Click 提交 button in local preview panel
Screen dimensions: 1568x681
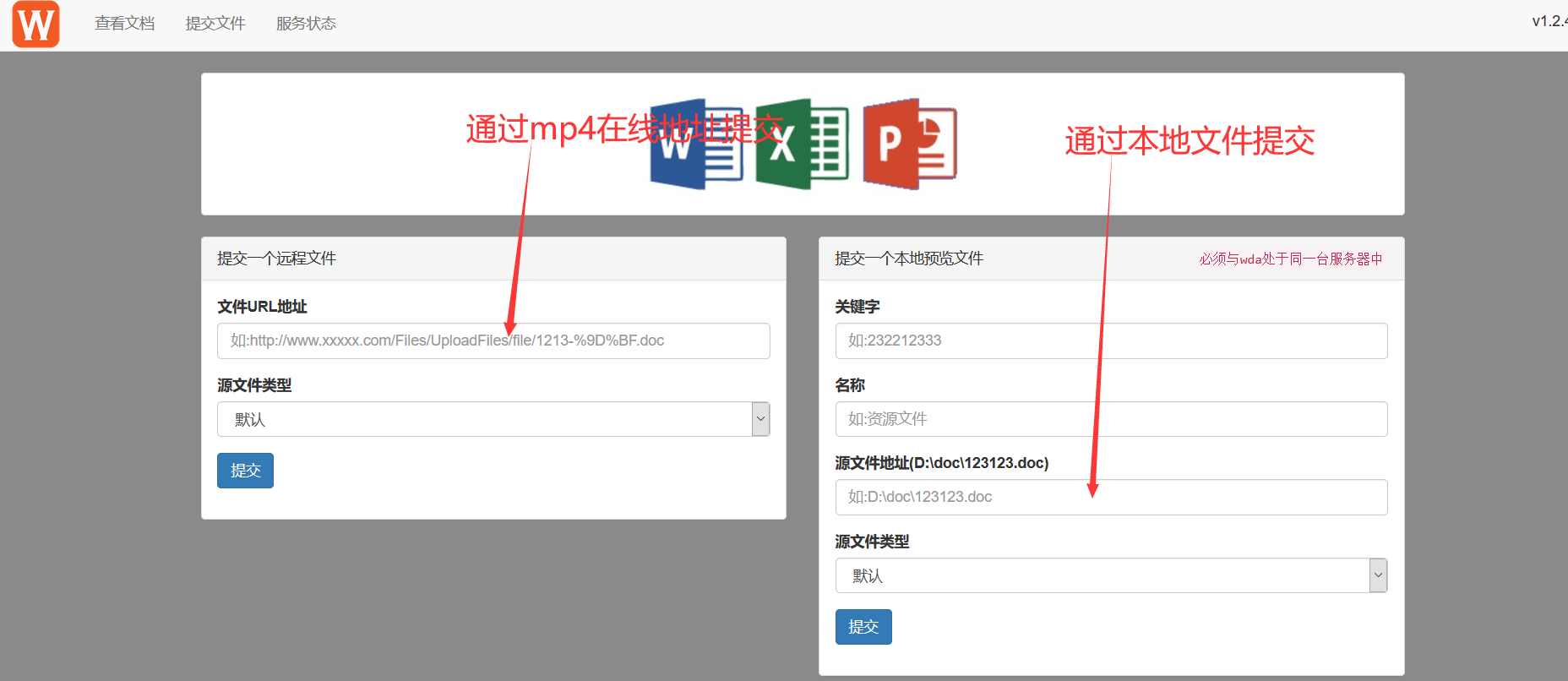[863, 627]
